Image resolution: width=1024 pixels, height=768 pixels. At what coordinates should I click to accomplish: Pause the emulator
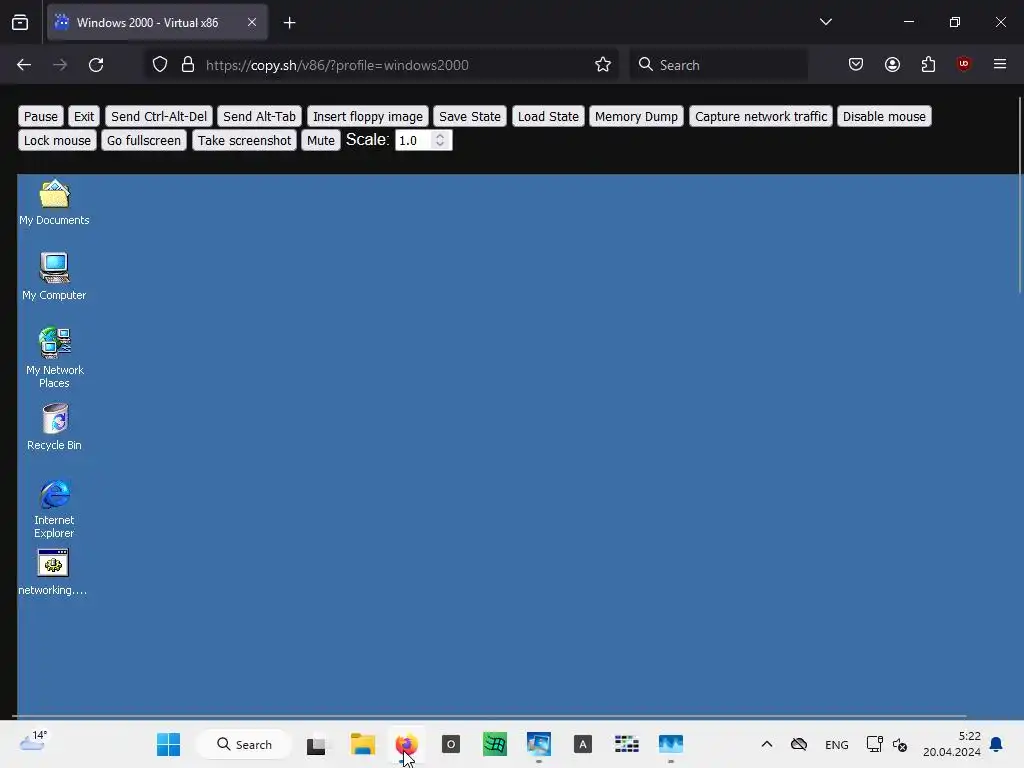40,116
